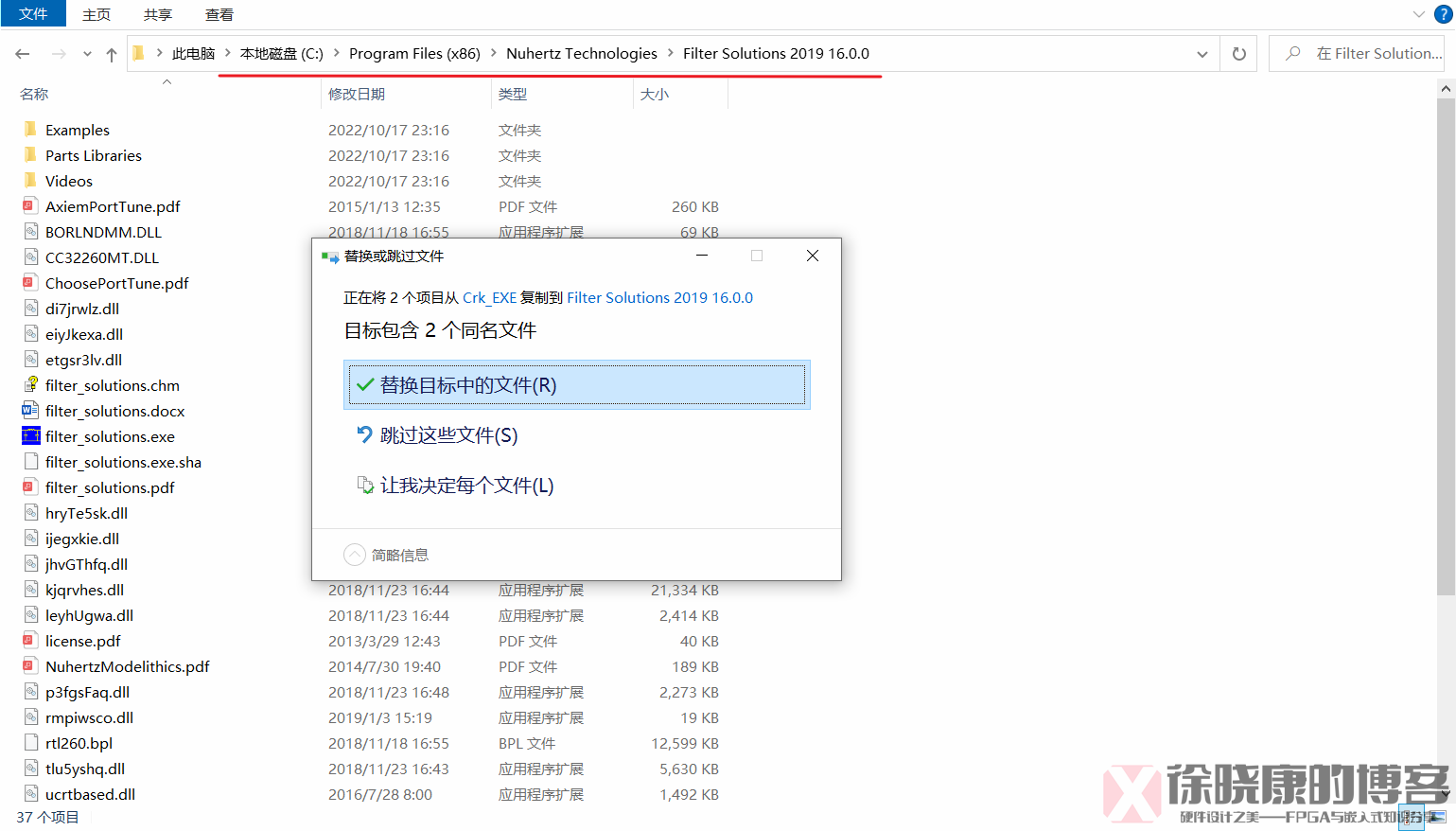
Task: Sort by the 名称 column header
Action: [x=34, y=94]
